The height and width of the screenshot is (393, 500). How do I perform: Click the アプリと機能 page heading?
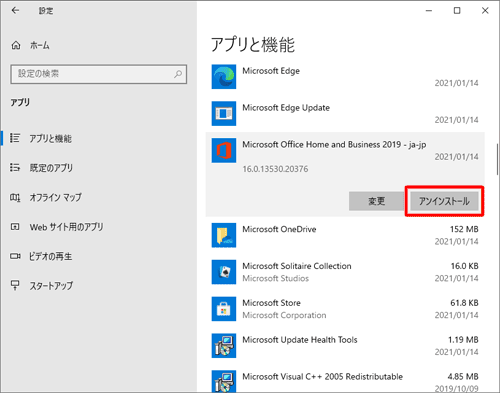pyautogui.click(x=253, y=44)
